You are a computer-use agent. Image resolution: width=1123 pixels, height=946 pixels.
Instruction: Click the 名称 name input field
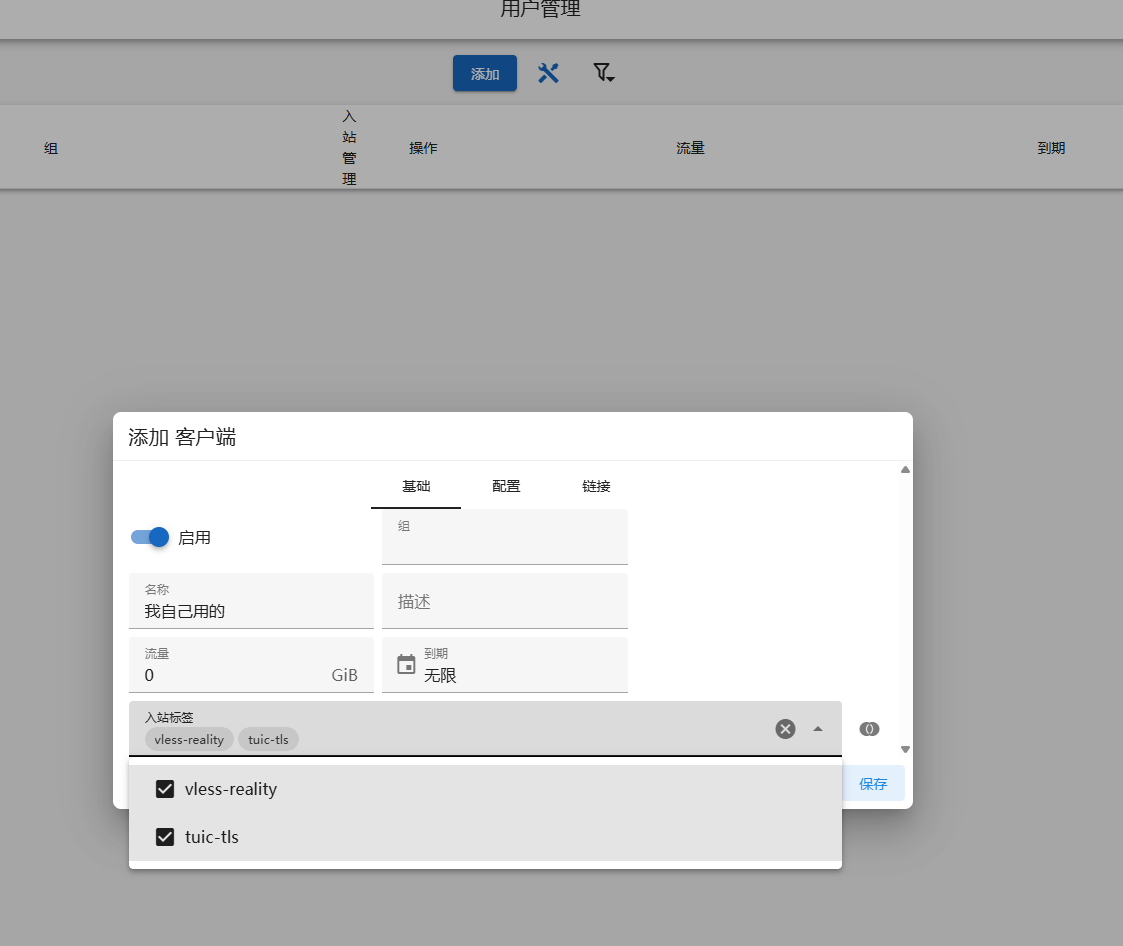(251, 610)
